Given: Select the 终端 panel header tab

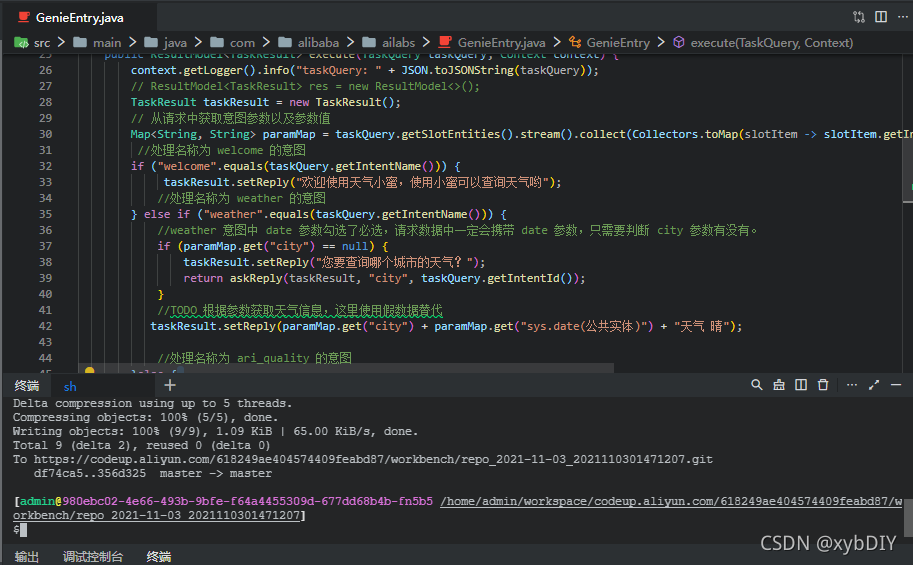Looking at the screenshot, I should (27, 386).
